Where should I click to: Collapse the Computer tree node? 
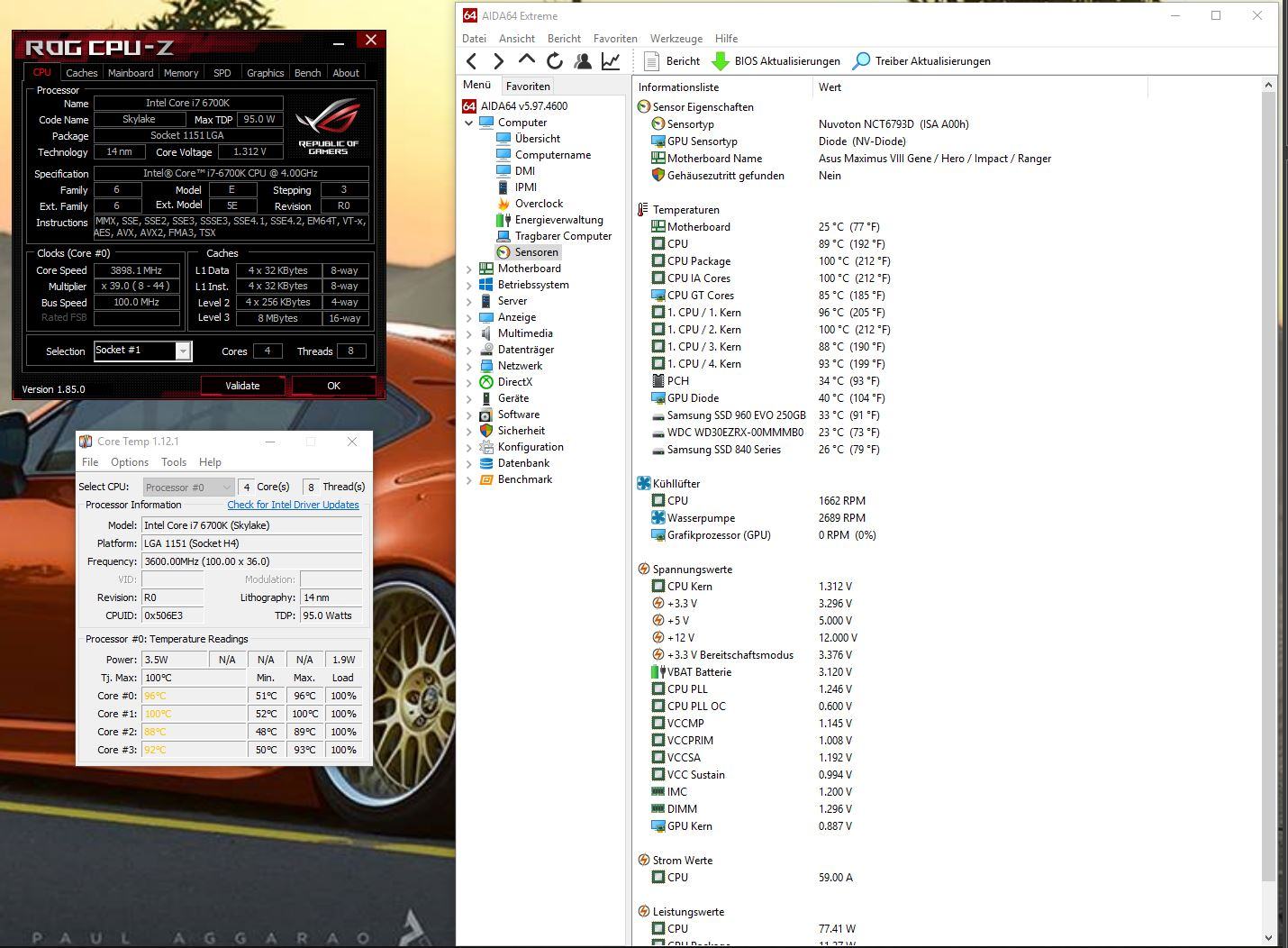tap(469, 123)
